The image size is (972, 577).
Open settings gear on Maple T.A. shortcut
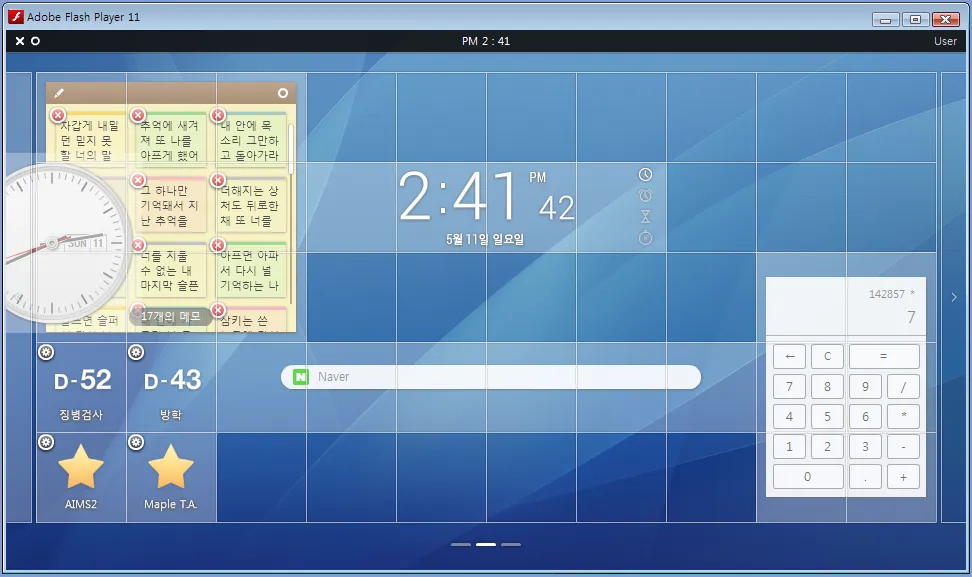click(136, 443)
